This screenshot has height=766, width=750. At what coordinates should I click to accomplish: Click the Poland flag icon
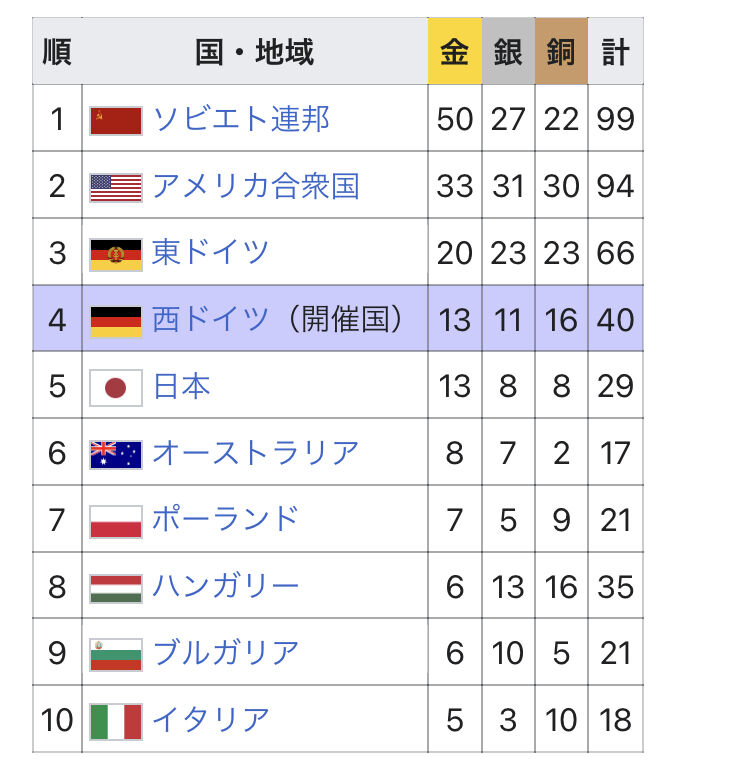coord(116,520)
